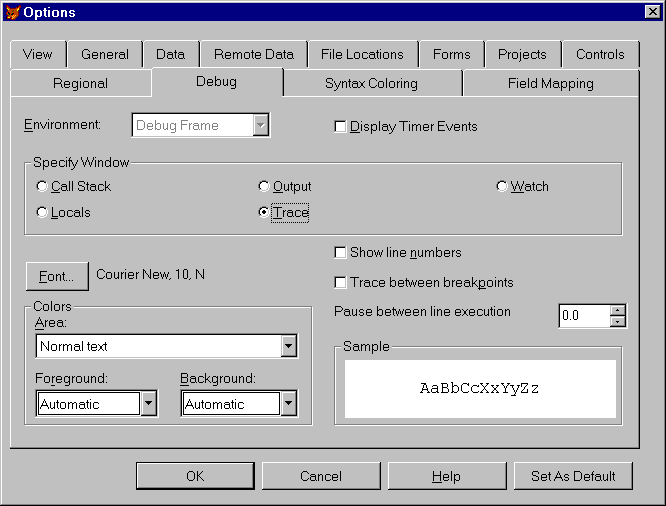Pick the Output window radio option

(264, 187)
